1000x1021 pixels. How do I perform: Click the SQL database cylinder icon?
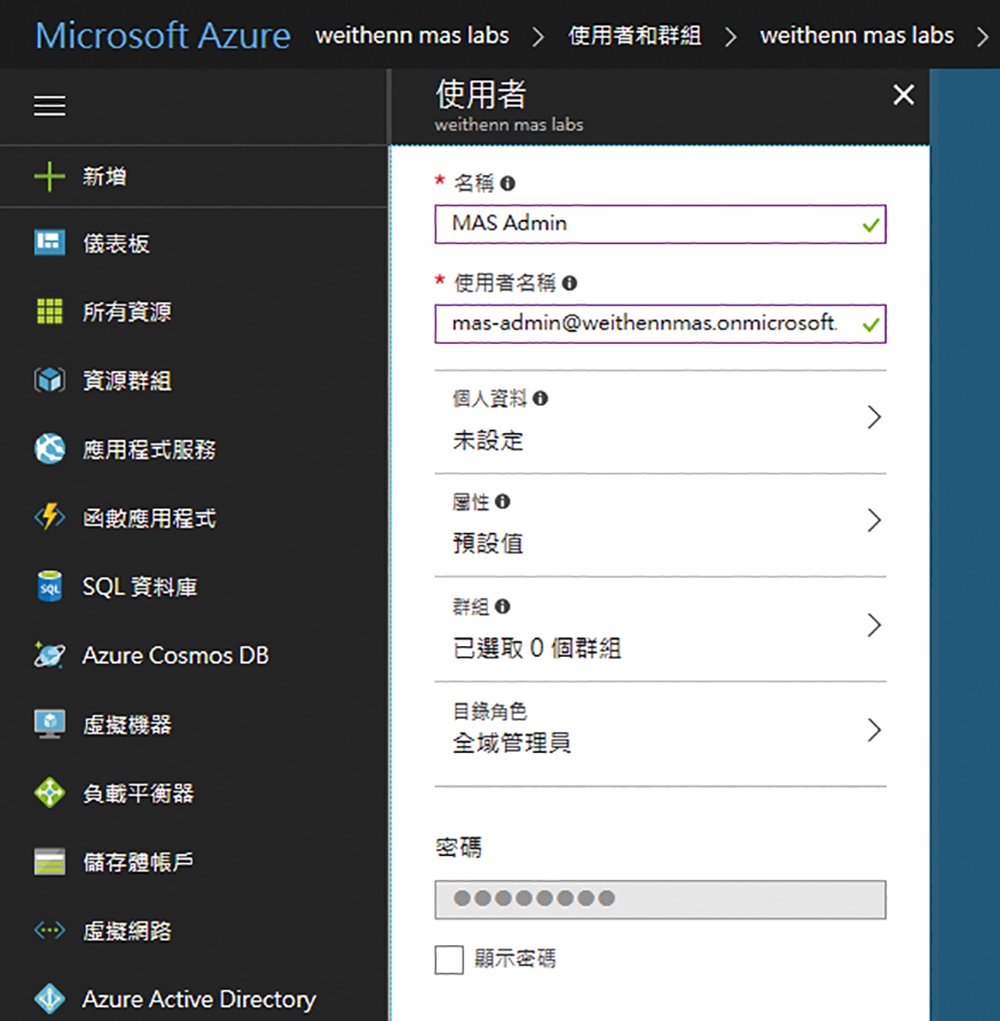click(49, 587)
